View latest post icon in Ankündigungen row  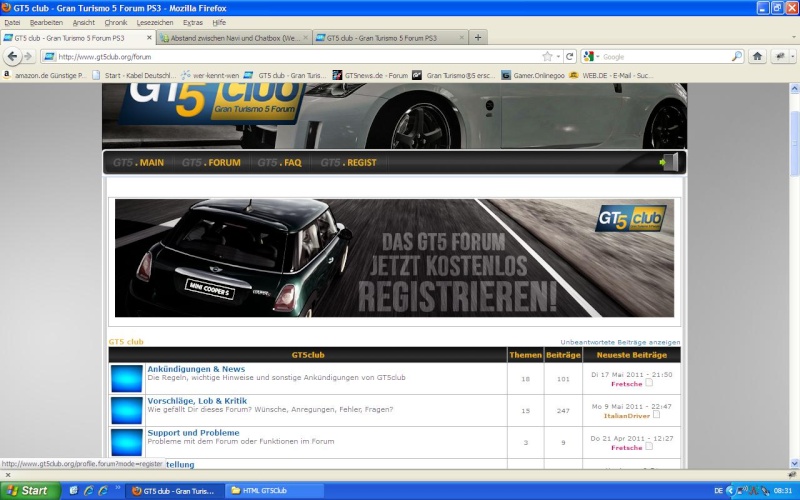pyautogui.click(x=648, y=382)
